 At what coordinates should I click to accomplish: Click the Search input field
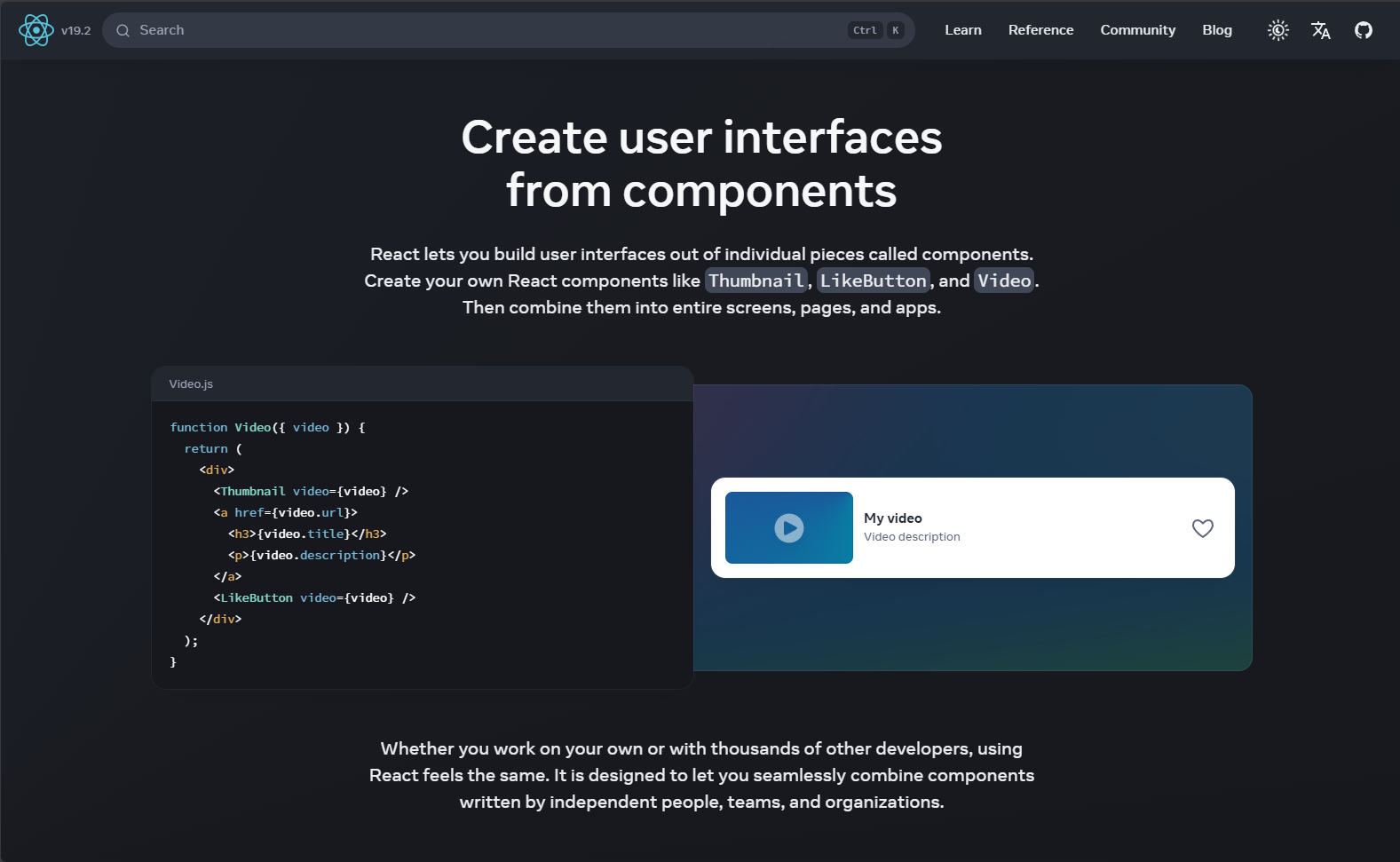509,30
